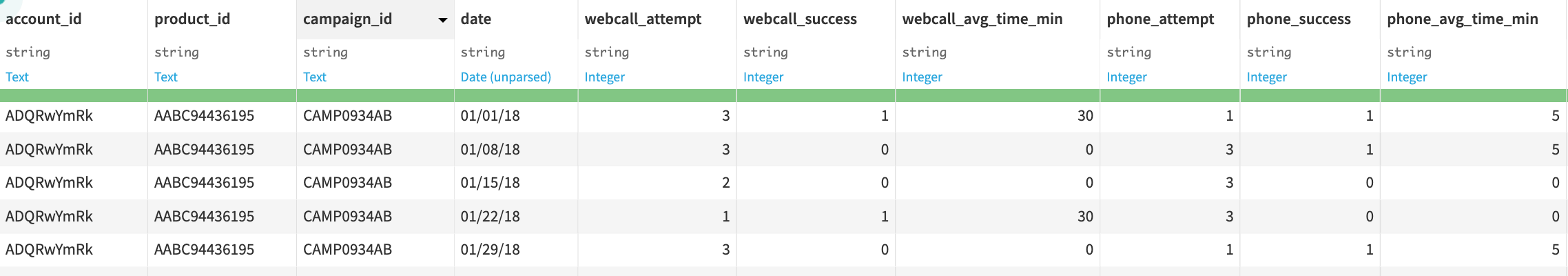Click the Integer meaning under phone_success
This screenshot has height=276, width=1568.
click(1267, 77)
